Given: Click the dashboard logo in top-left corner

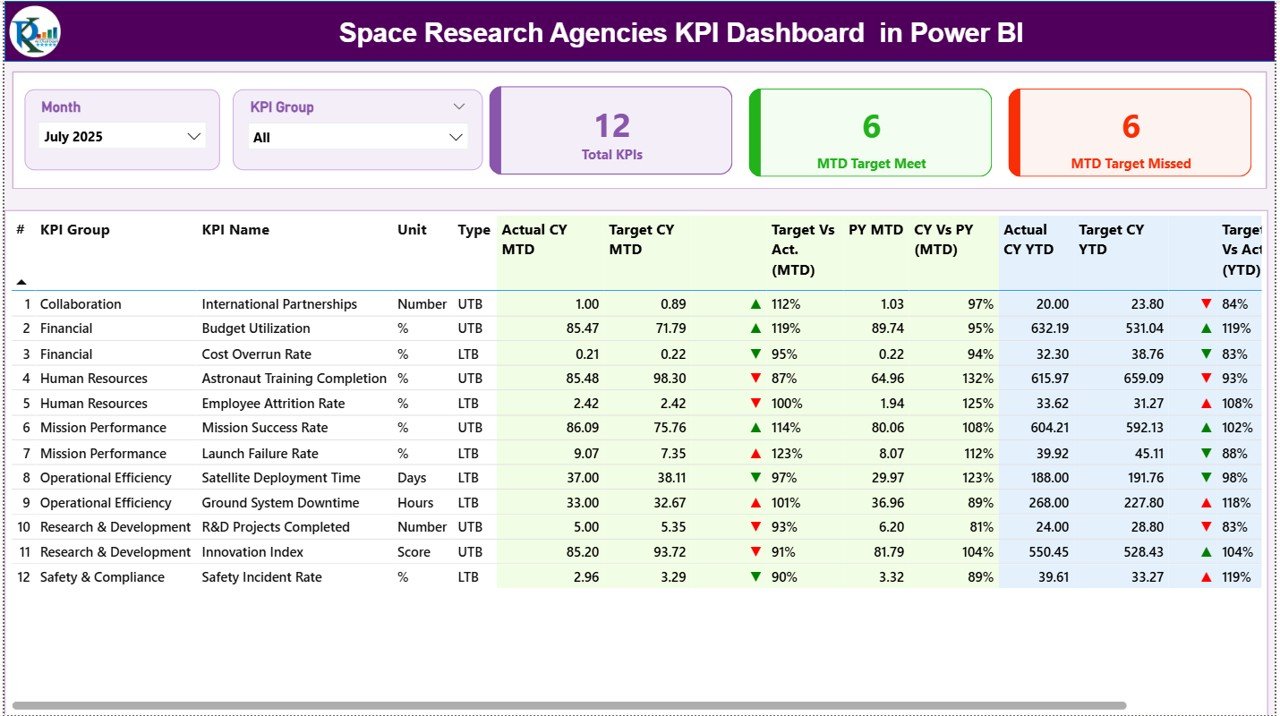Looking at the screenshot, I should 34,31.
